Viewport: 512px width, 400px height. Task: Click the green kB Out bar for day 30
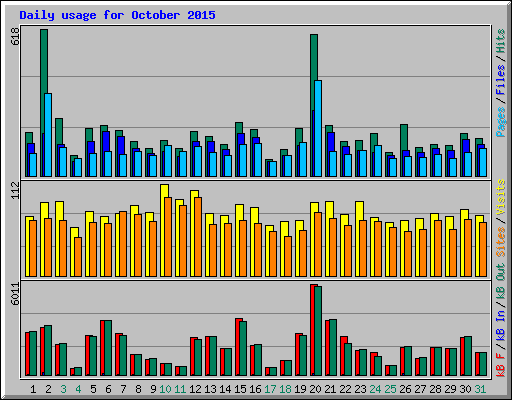coord(468,356)
